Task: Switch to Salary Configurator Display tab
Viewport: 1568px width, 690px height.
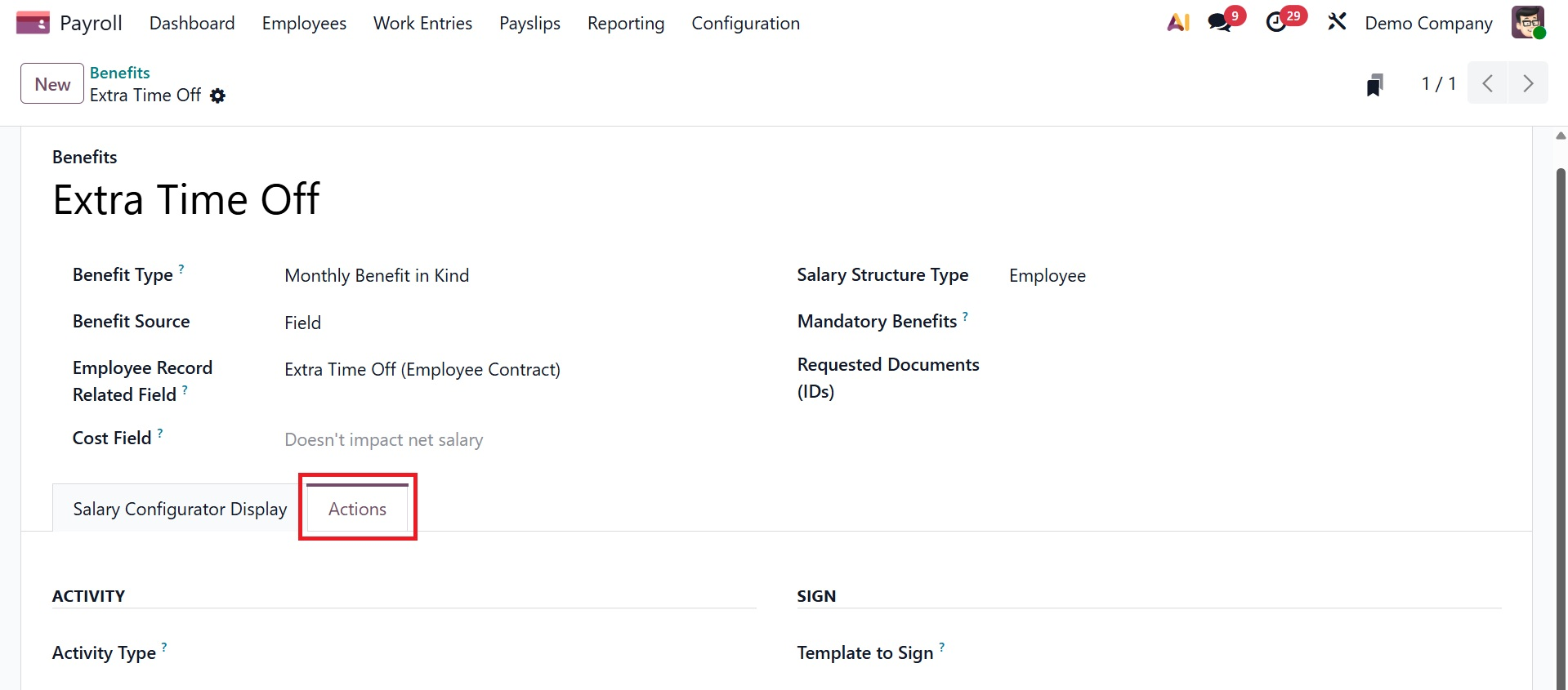Action: pos(180,510)
